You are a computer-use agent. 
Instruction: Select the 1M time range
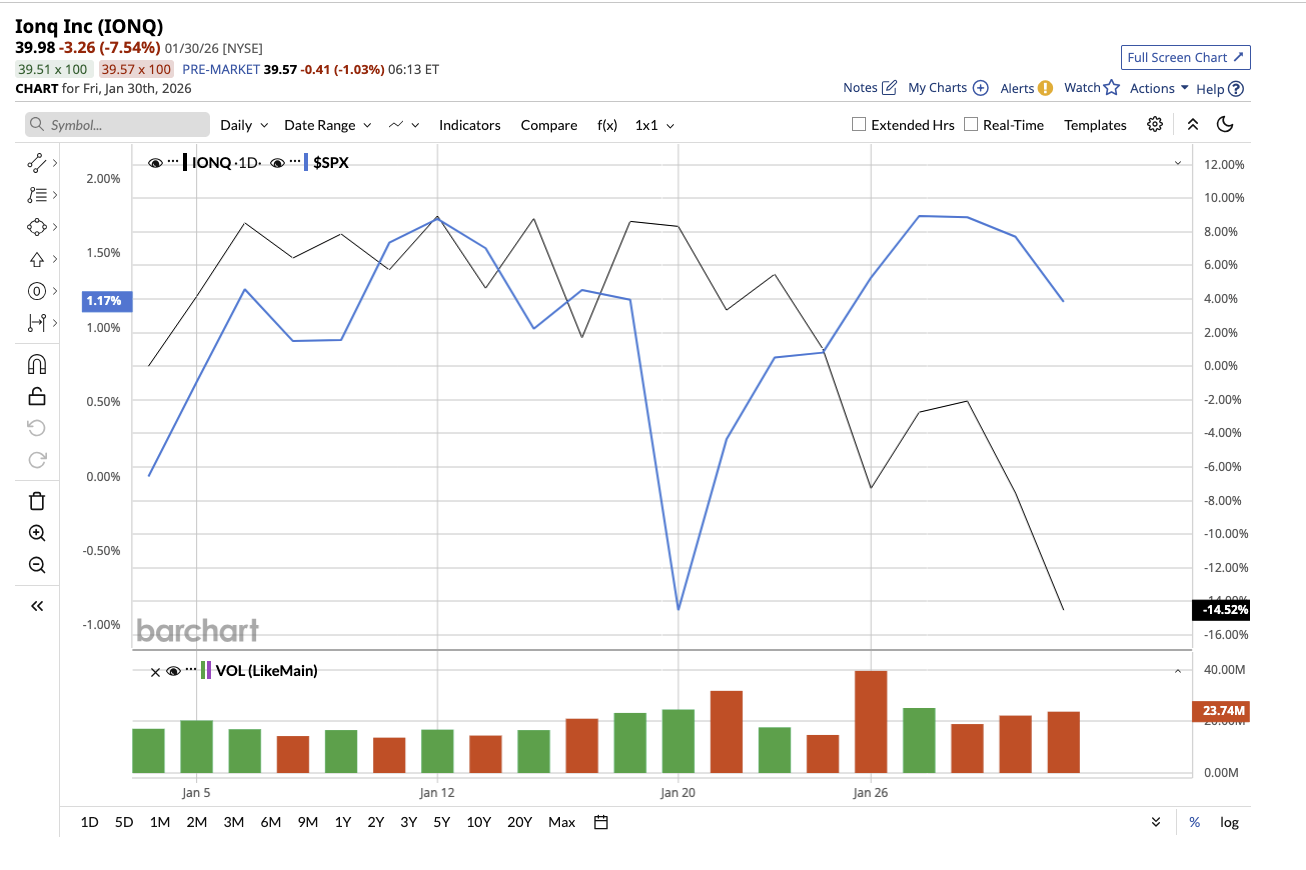[x=160, y=822]
